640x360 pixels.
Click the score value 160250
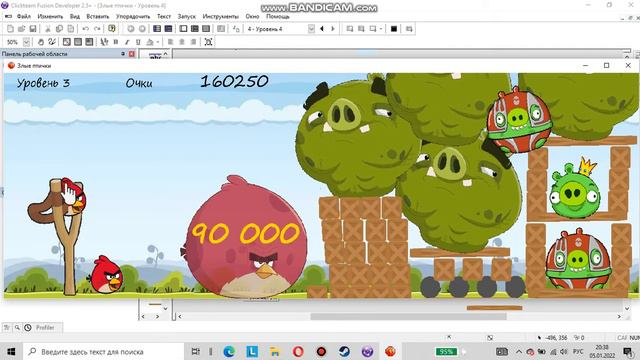tap(235, 81)
